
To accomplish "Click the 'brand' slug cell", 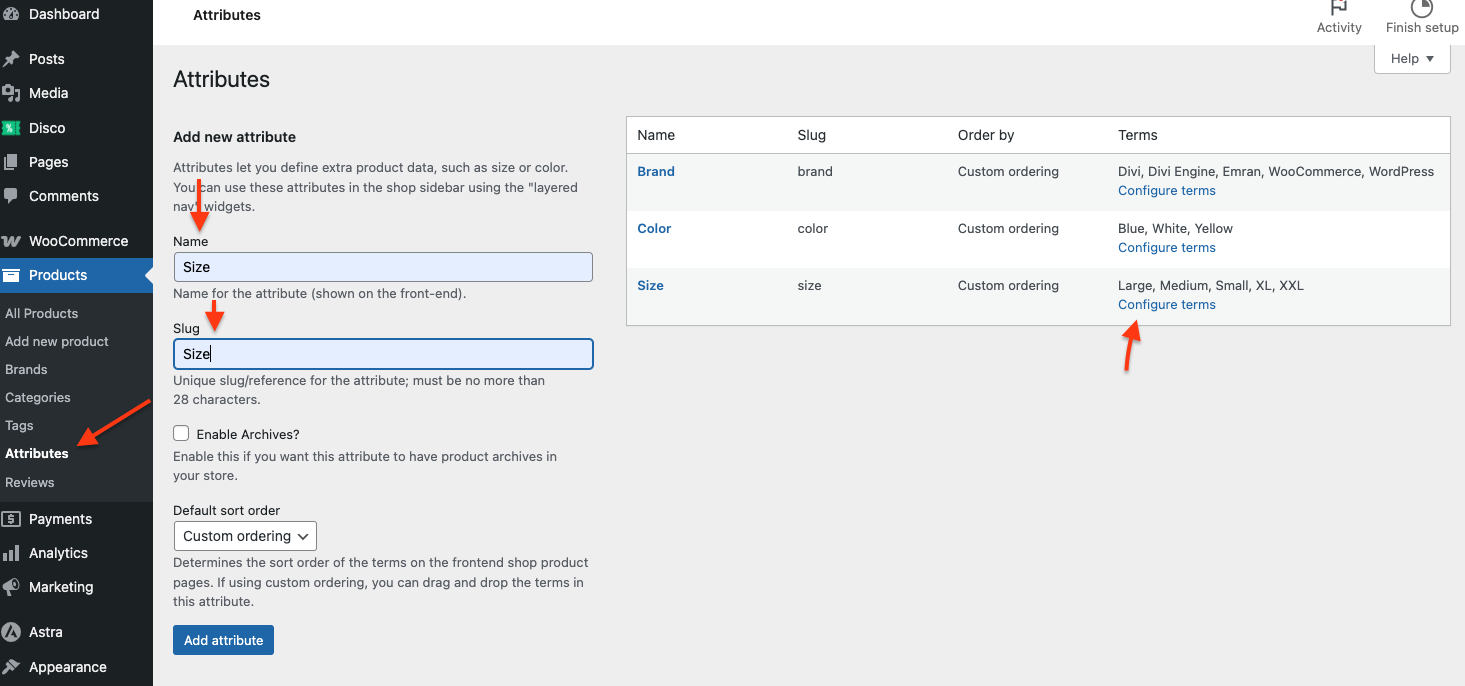I will [815, 171].
